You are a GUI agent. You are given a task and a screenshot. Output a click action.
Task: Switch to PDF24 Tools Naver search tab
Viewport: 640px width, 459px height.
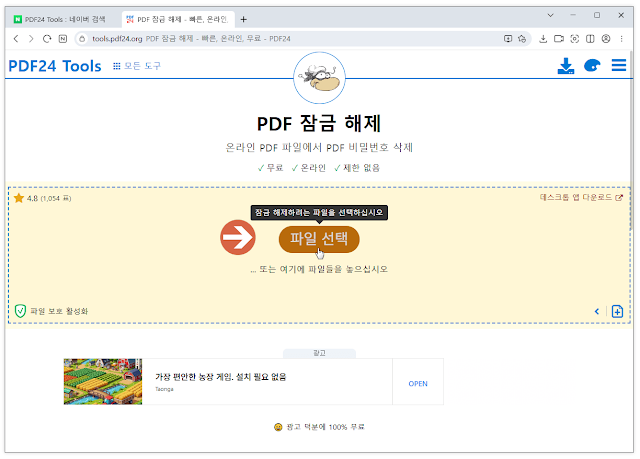60,19
